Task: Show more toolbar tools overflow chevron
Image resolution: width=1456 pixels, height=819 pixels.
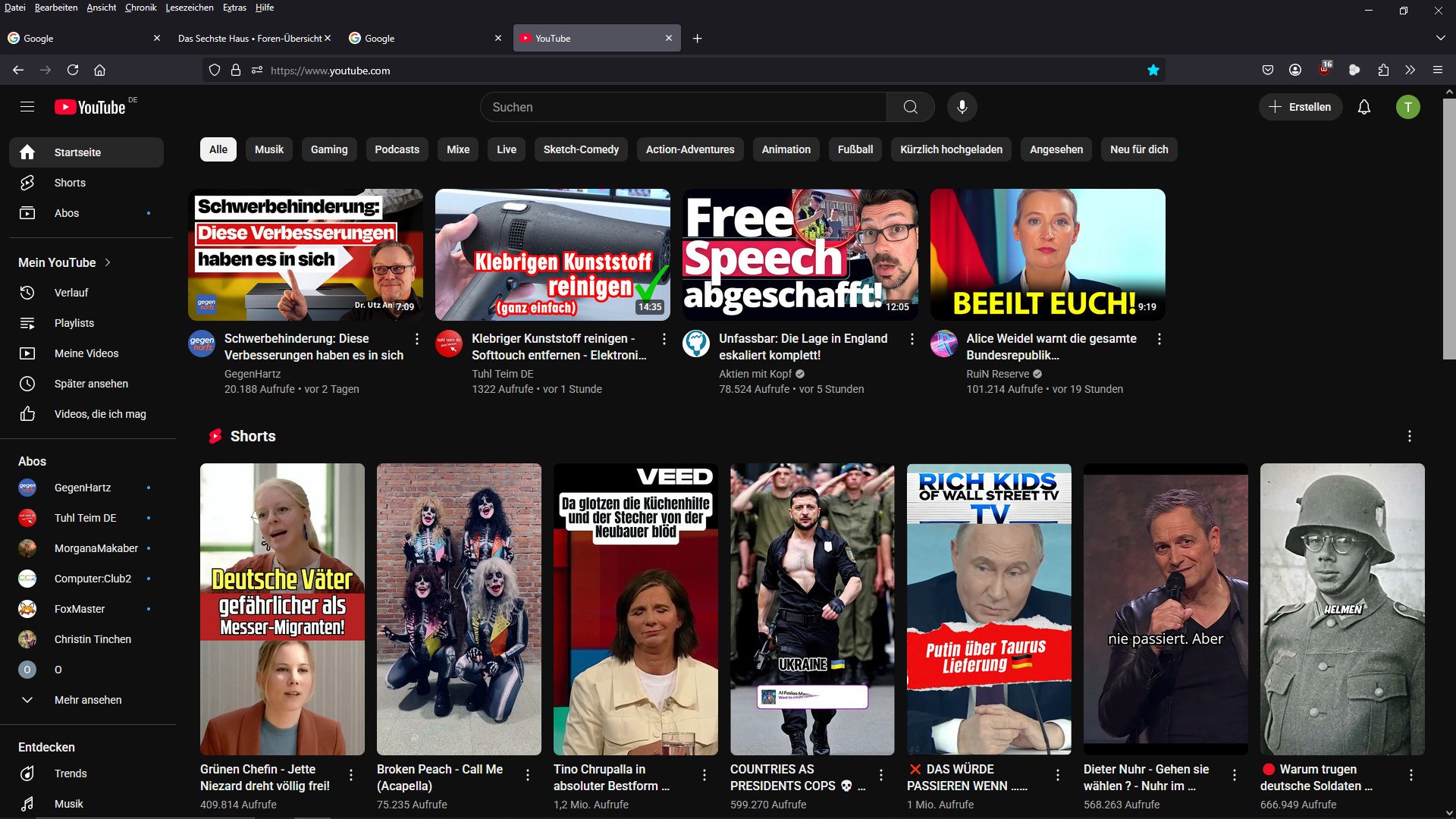Action: point(1410,70)
